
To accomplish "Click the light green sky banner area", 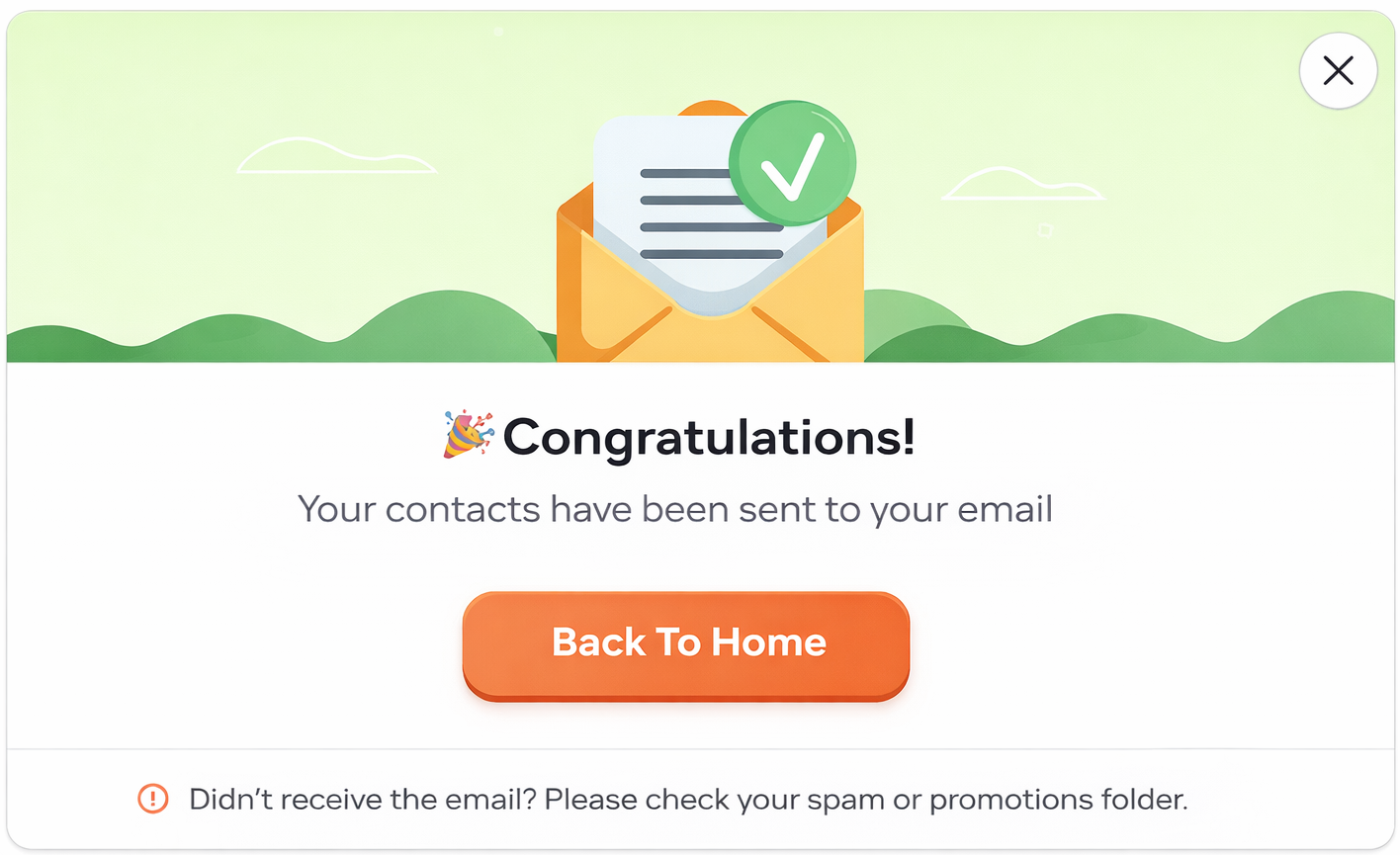I will click(x=198, y=79).
